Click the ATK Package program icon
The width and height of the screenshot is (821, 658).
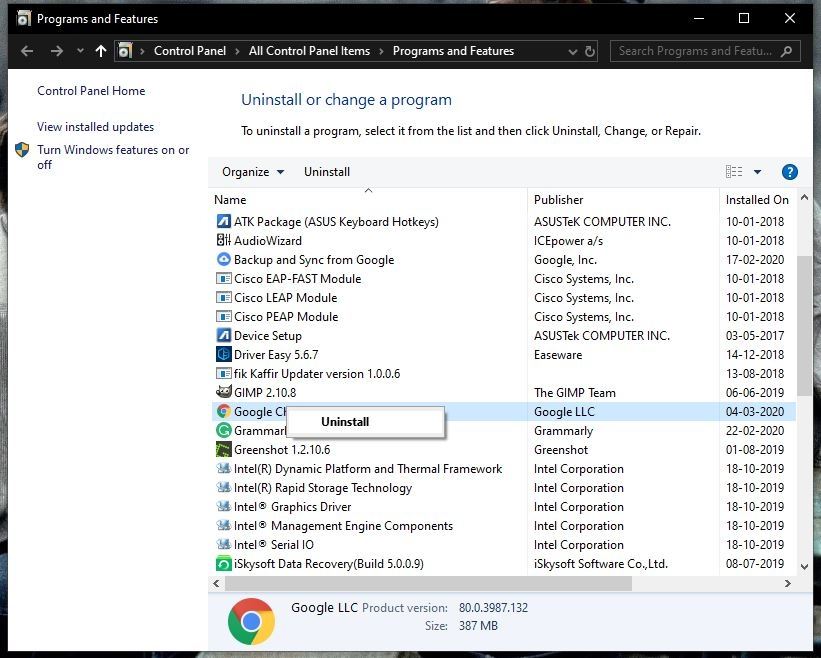click(x=224, y=221)
